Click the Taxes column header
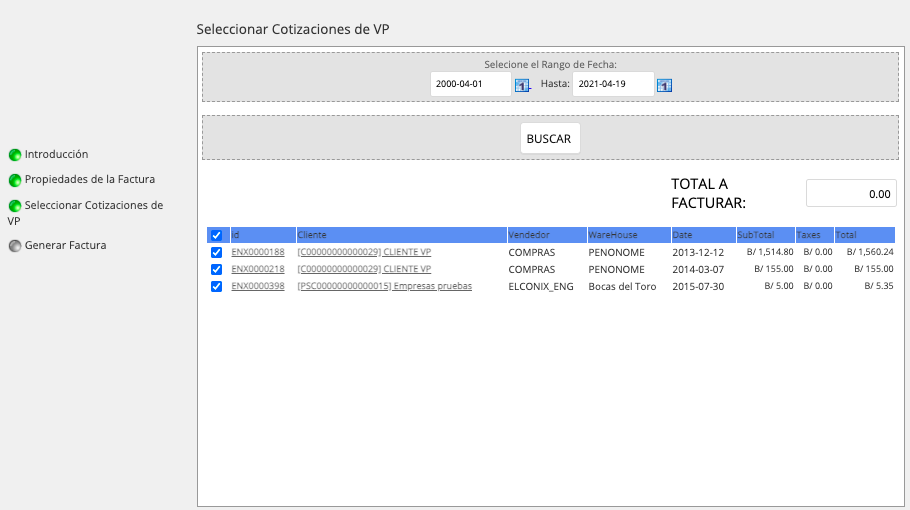This screenshot has height=510, width=910. pos(815,235)
